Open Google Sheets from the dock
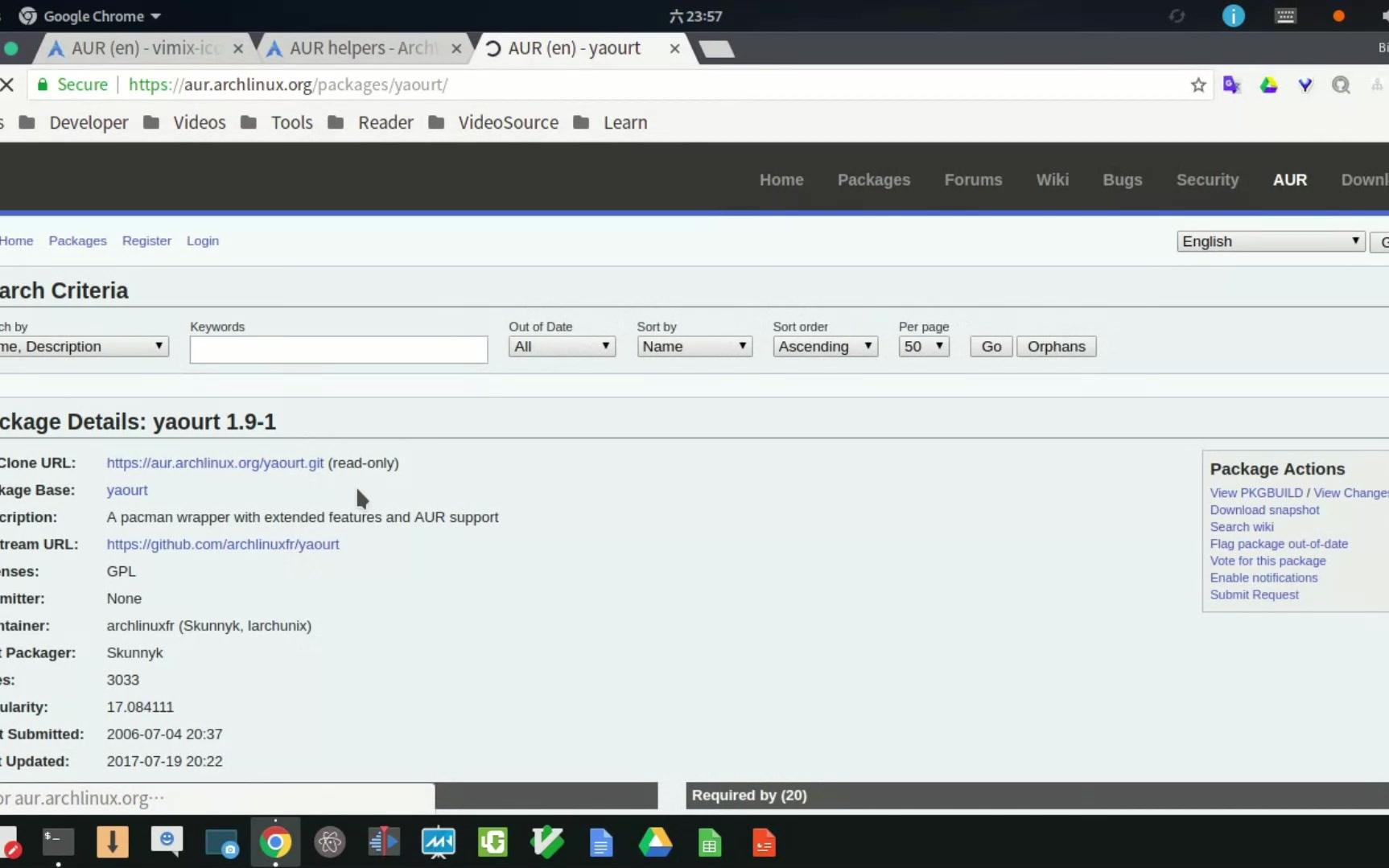Viewport: 1389px width, 868px height. [710, 842]
